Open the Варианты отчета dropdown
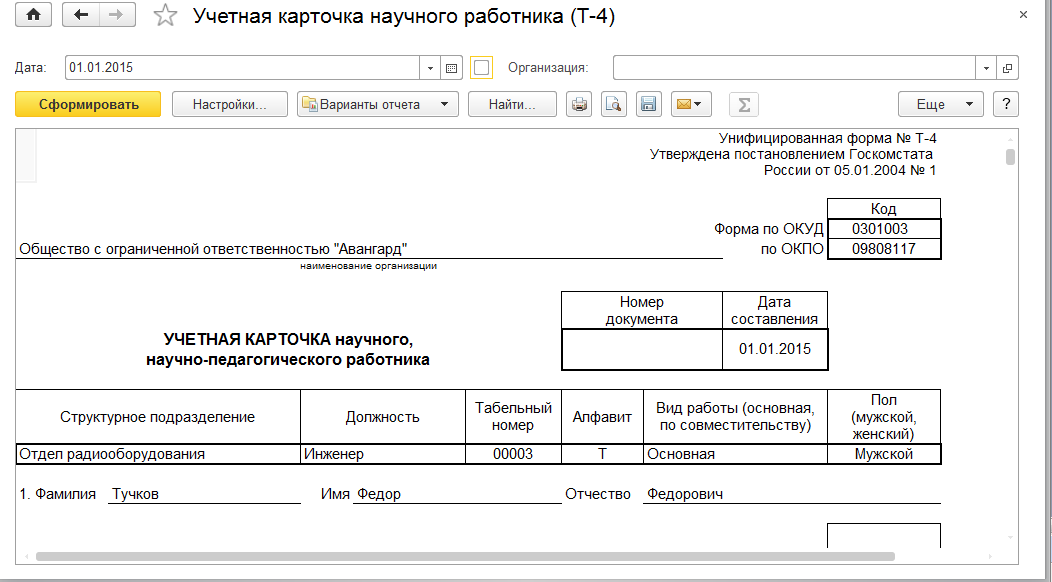 (378, 104)
